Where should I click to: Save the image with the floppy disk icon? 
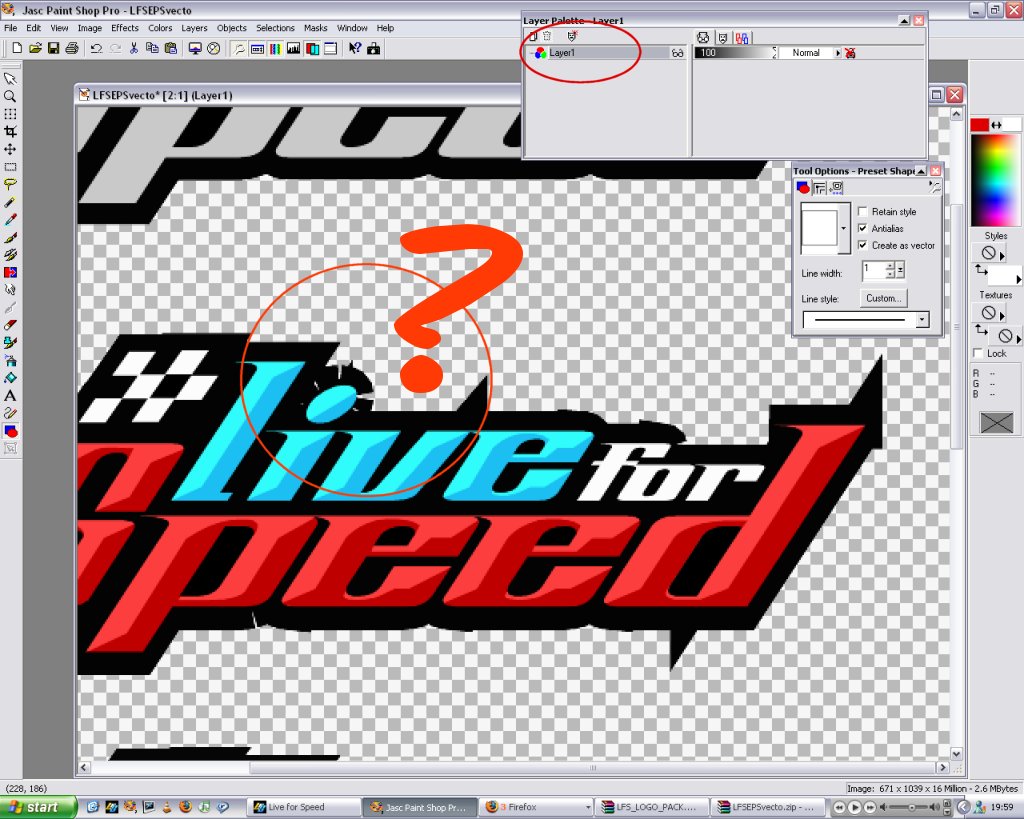pos(54,48)
